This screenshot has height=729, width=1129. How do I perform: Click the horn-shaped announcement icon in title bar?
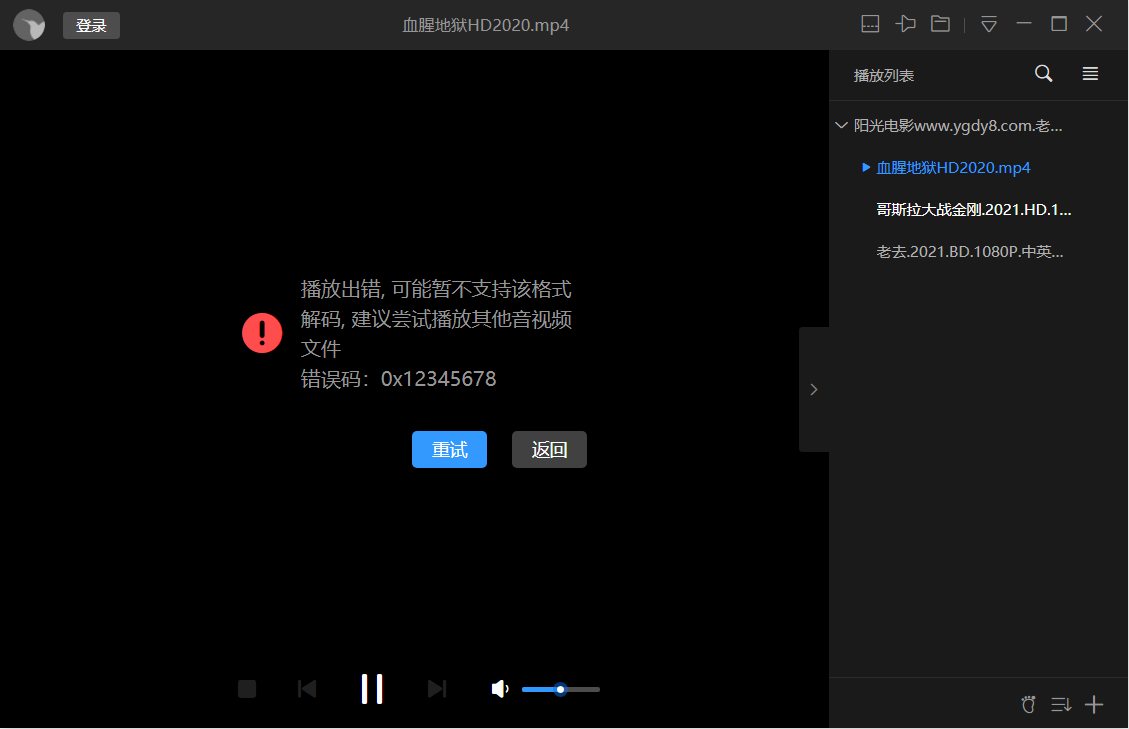pos(906,24)
